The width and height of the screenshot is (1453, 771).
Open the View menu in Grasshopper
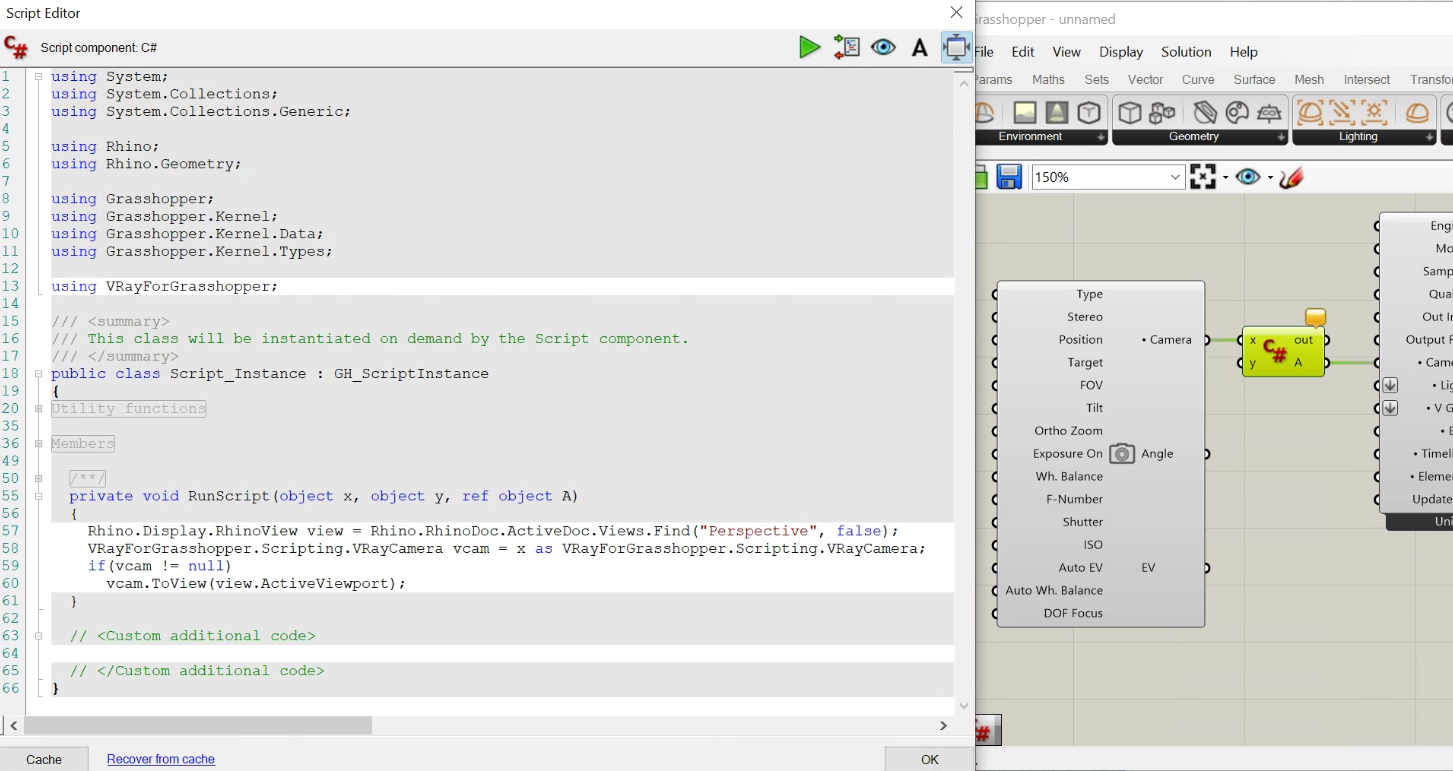[x=1067, y=52]
